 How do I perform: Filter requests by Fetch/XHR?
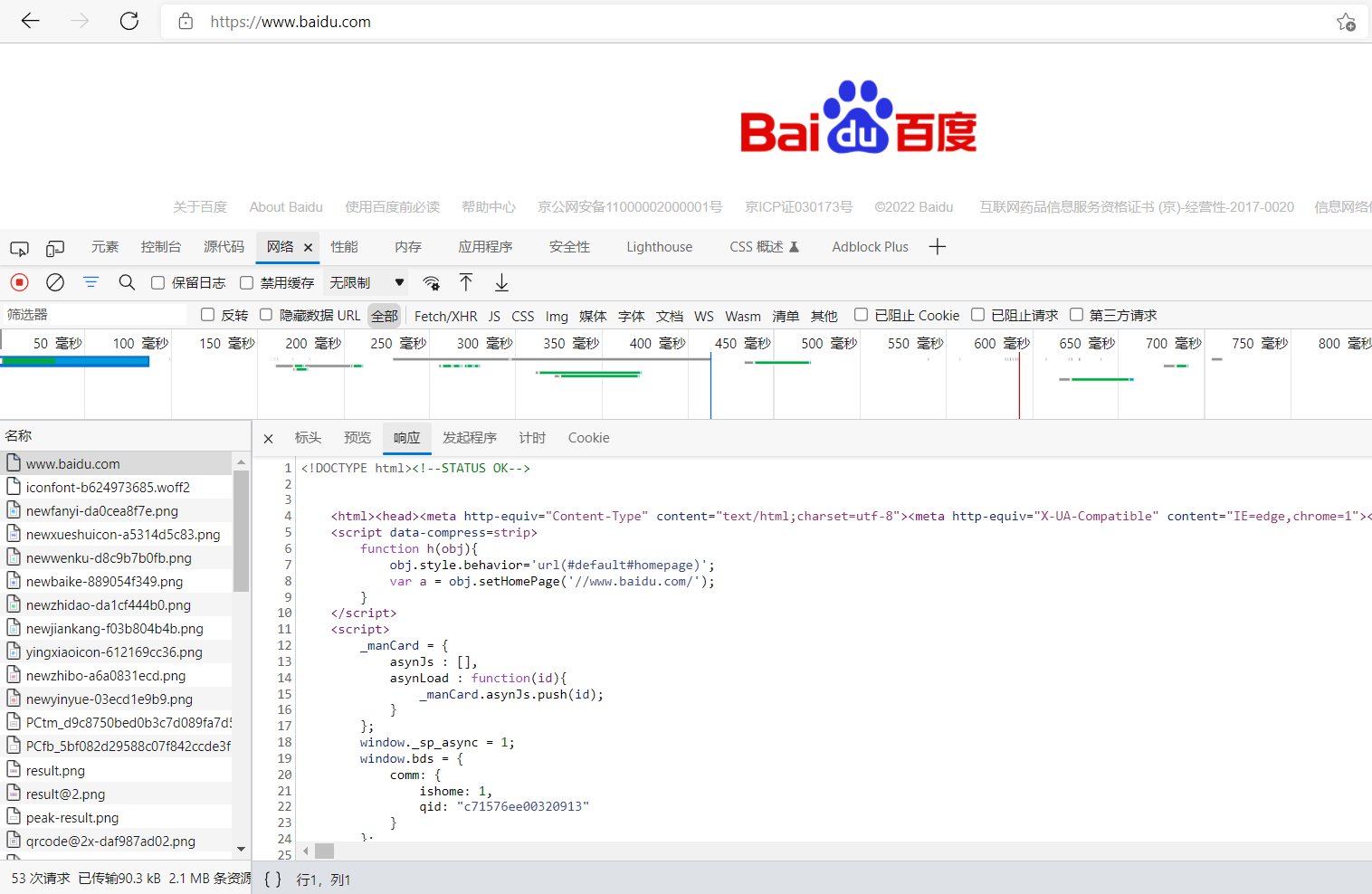[x=445, y=316]
